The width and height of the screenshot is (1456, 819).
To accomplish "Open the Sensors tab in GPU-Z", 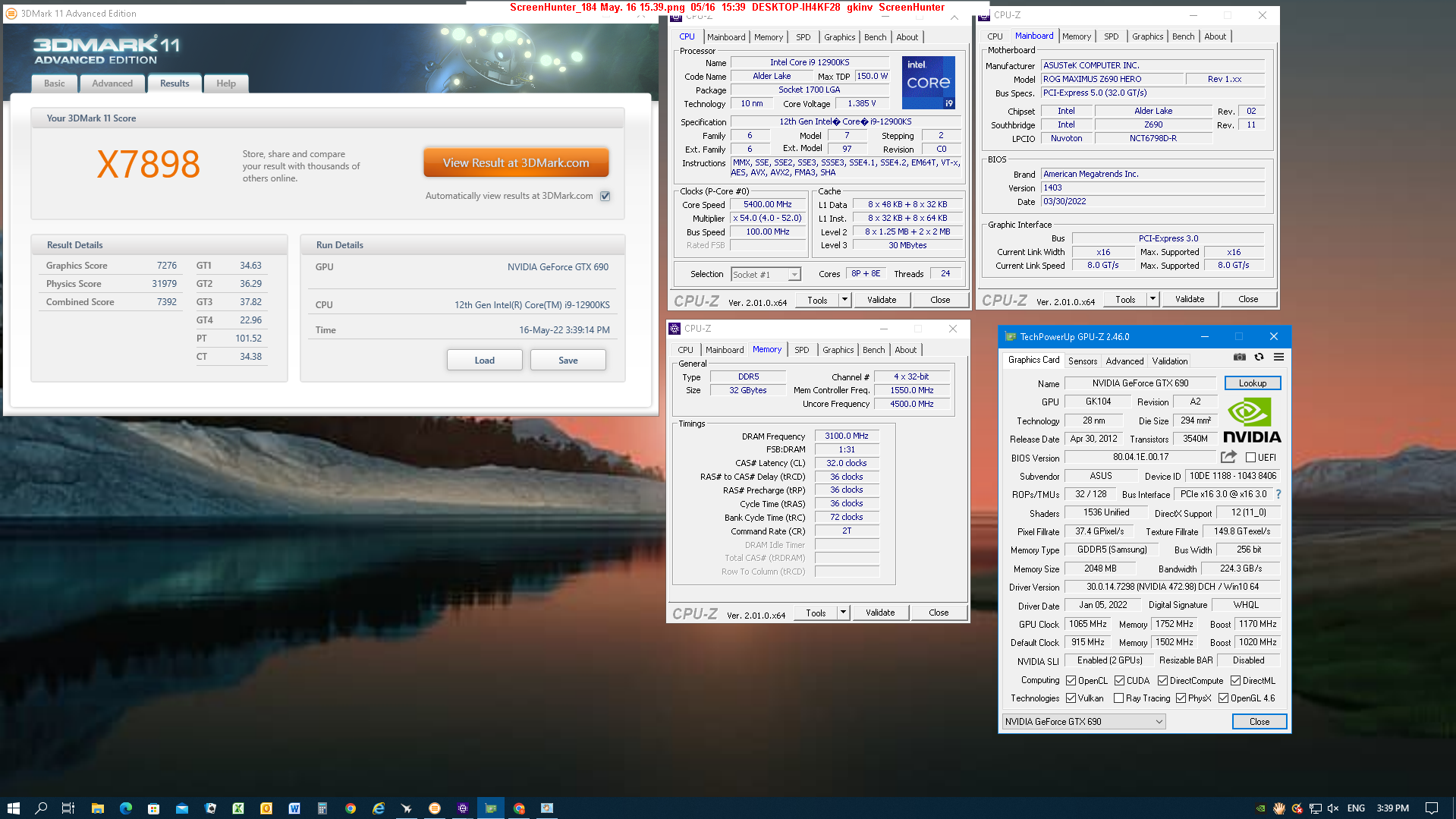I will coord(1083,361).
